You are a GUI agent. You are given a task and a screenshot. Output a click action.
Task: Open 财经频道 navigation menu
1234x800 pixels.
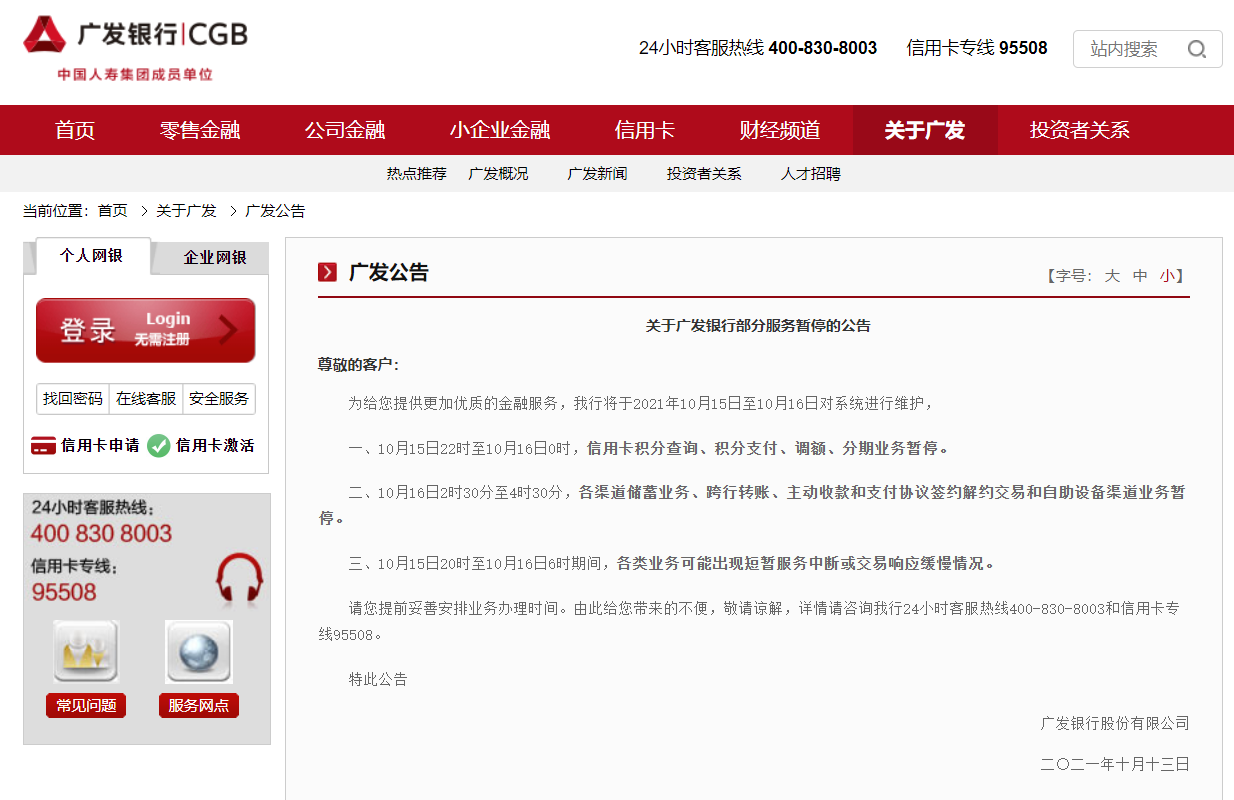[780, 130]
